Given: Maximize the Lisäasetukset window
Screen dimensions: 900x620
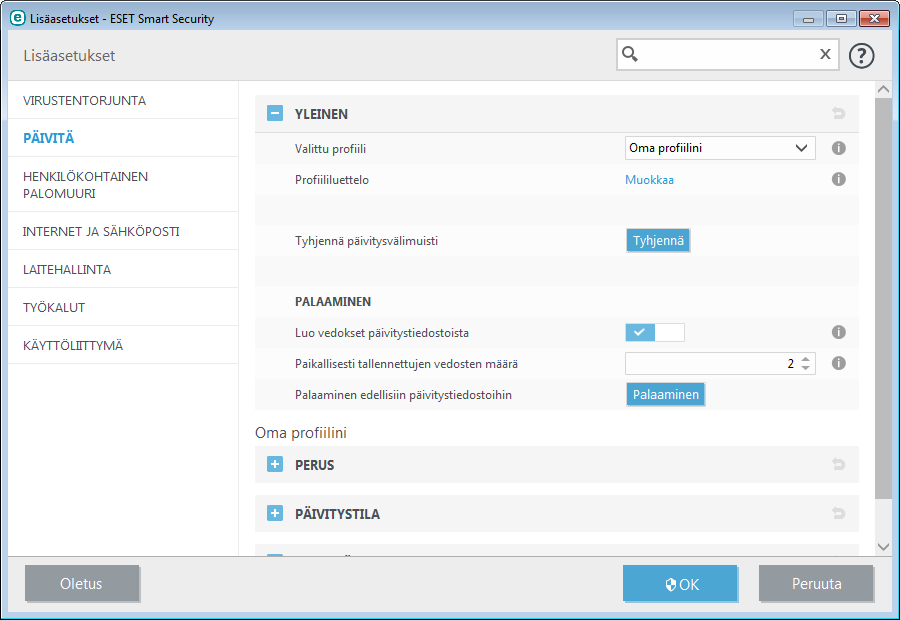Looking at the screenshot, I should [x=841, y=19].
